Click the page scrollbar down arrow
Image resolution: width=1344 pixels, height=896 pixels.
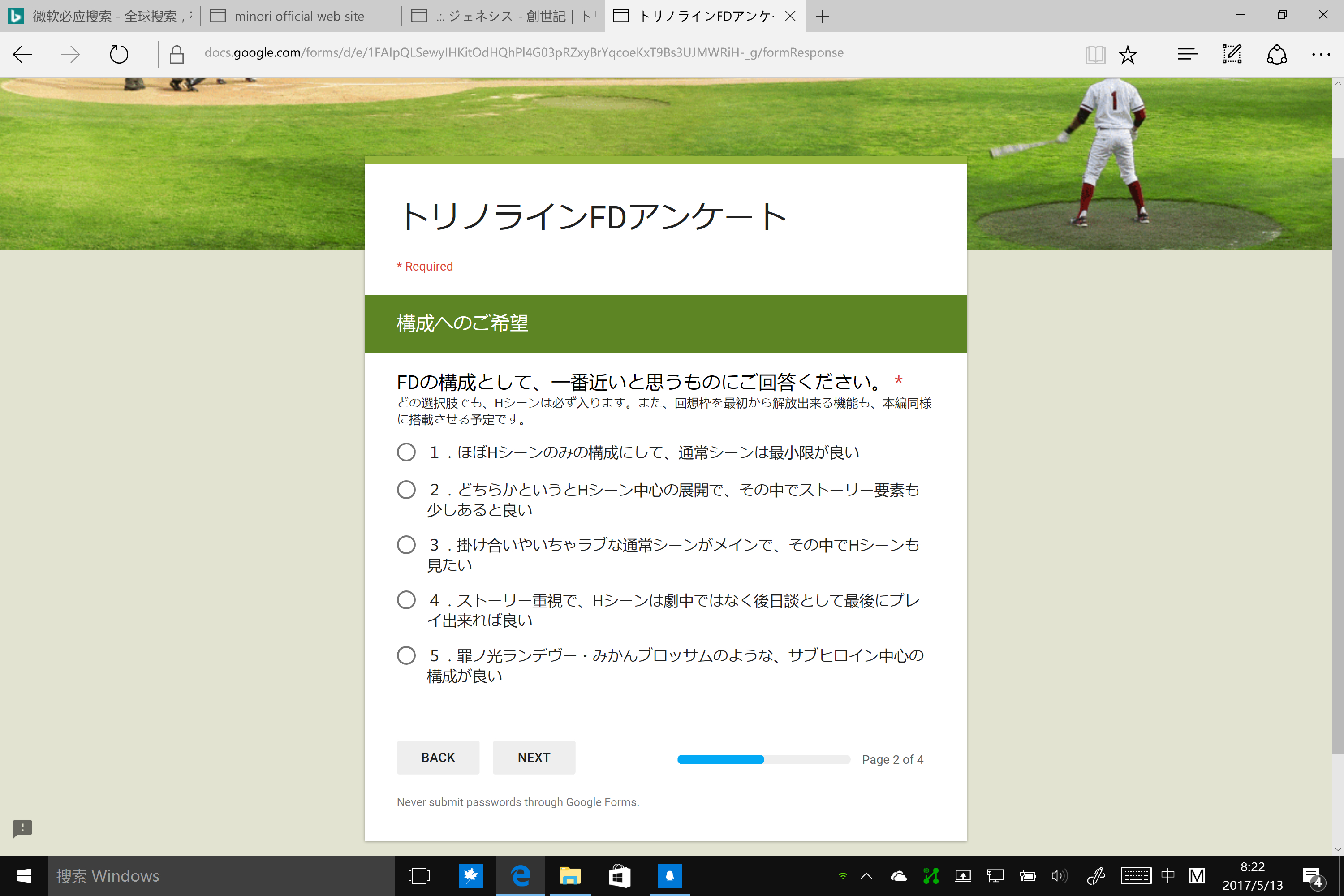[x=1338, y=849]
